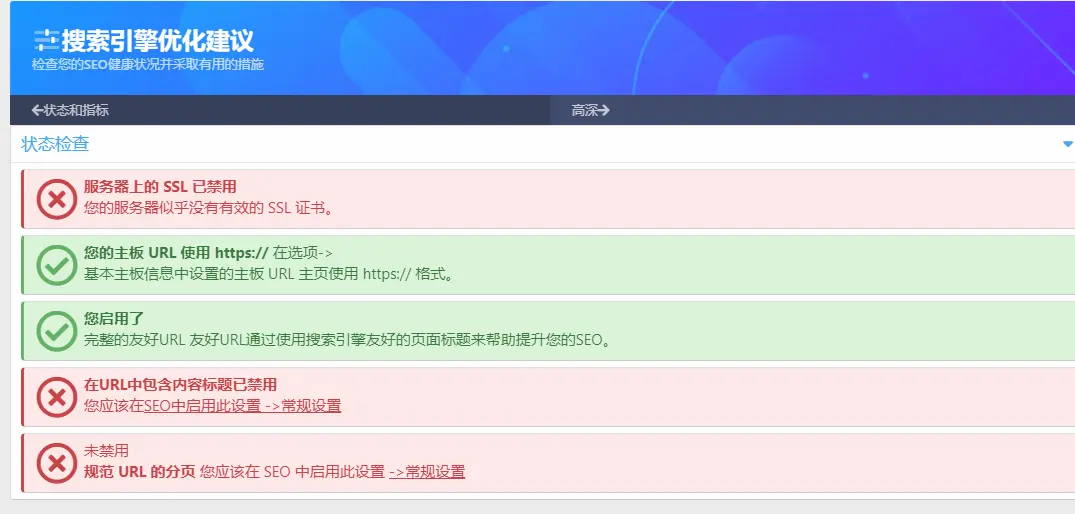
Task: Click the 在URL中包含内容标题已禁用 title
Action: (x=180, y=384)
